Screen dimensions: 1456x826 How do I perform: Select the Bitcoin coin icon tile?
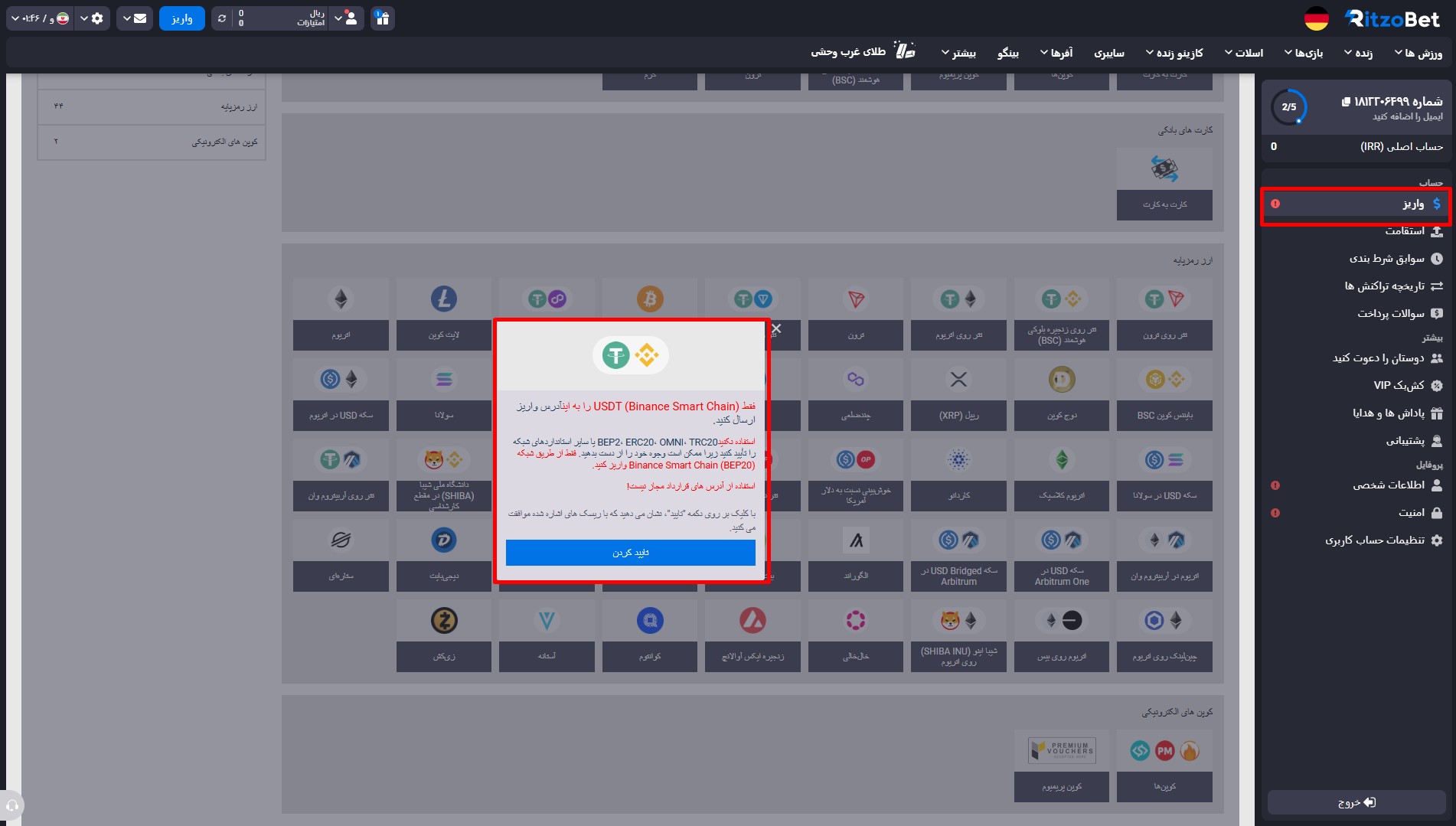click(x=650, y=299)
